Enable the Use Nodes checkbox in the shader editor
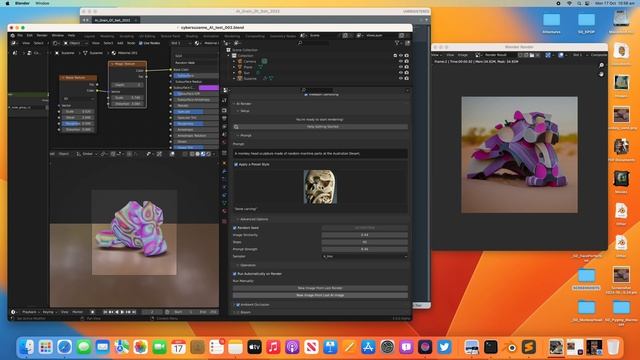Image resolution: width=640 pixels, height=360 pixels. click(141, 43)
